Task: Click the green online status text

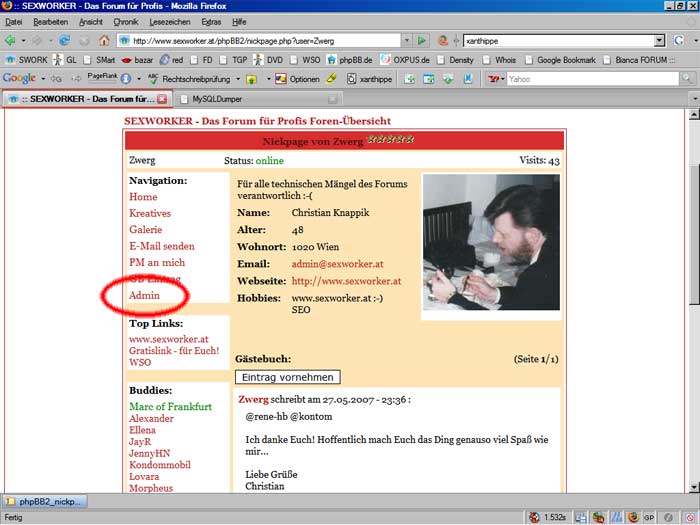Action: click(x=270, y=161)
